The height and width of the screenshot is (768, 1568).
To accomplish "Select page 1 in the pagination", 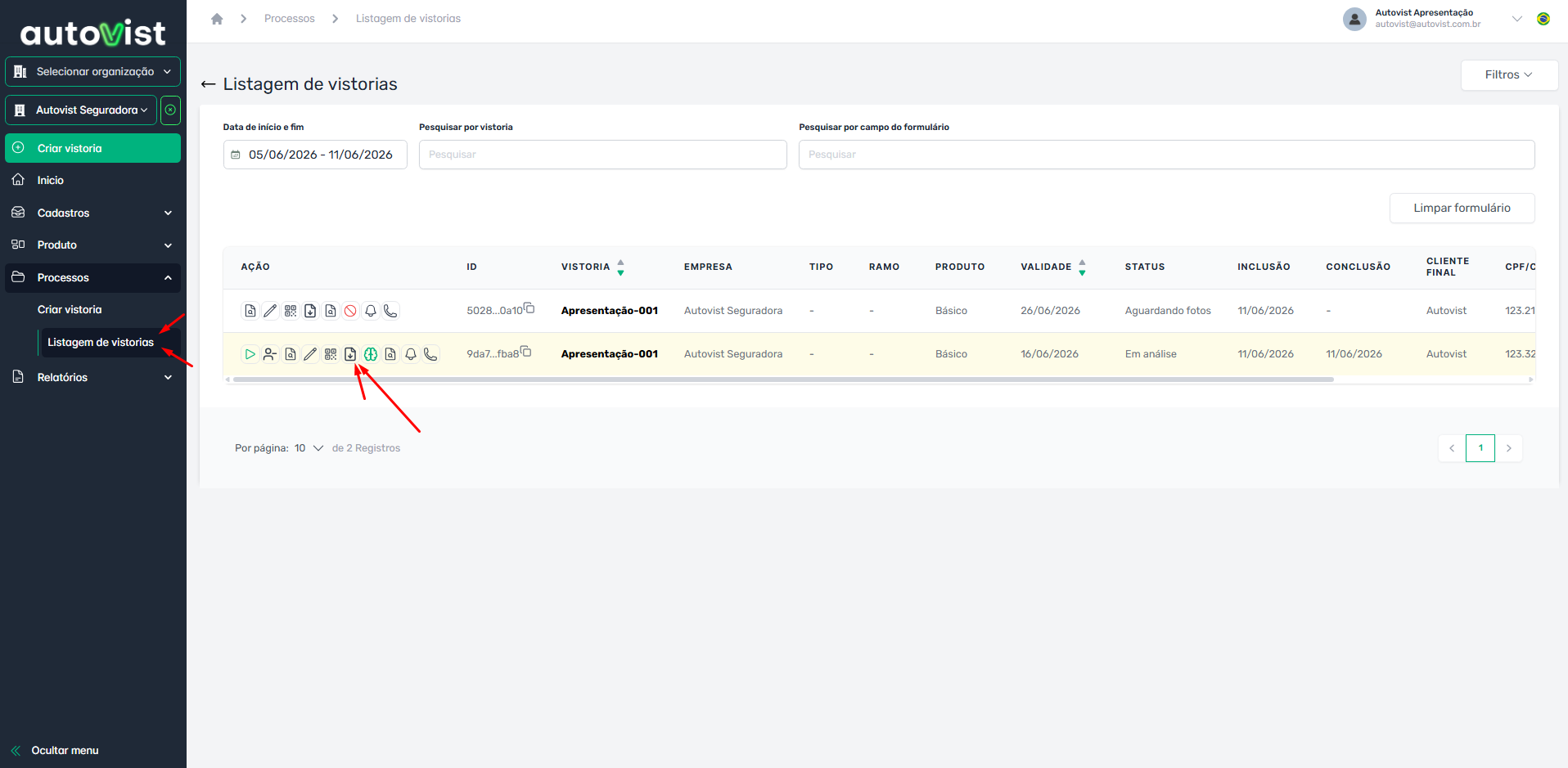I will click(x=1480, y=448).
